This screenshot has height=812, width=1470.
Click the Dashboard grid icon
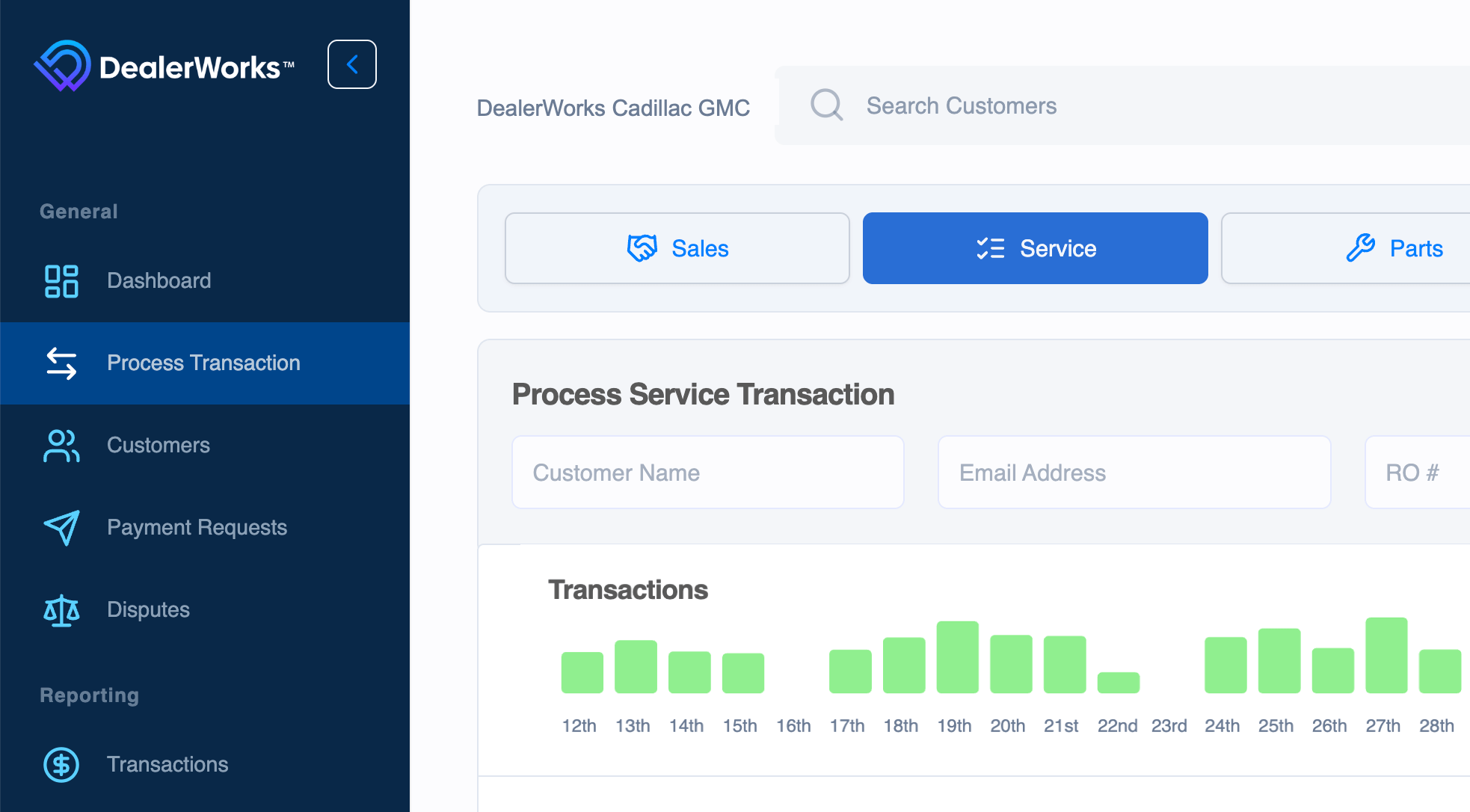point(61,281)
